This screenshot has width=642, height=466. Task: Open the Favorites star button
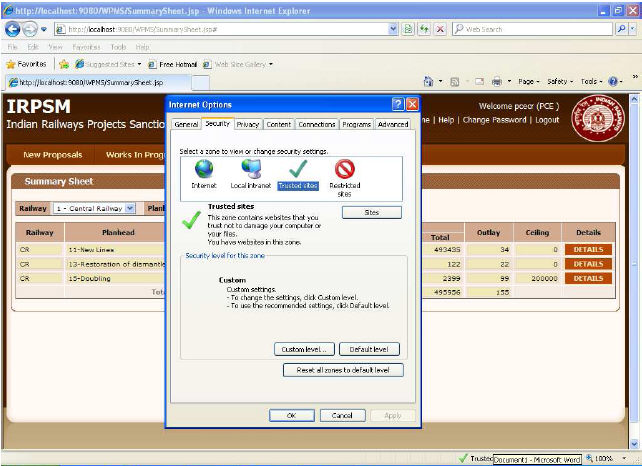[x=28, y=63]
